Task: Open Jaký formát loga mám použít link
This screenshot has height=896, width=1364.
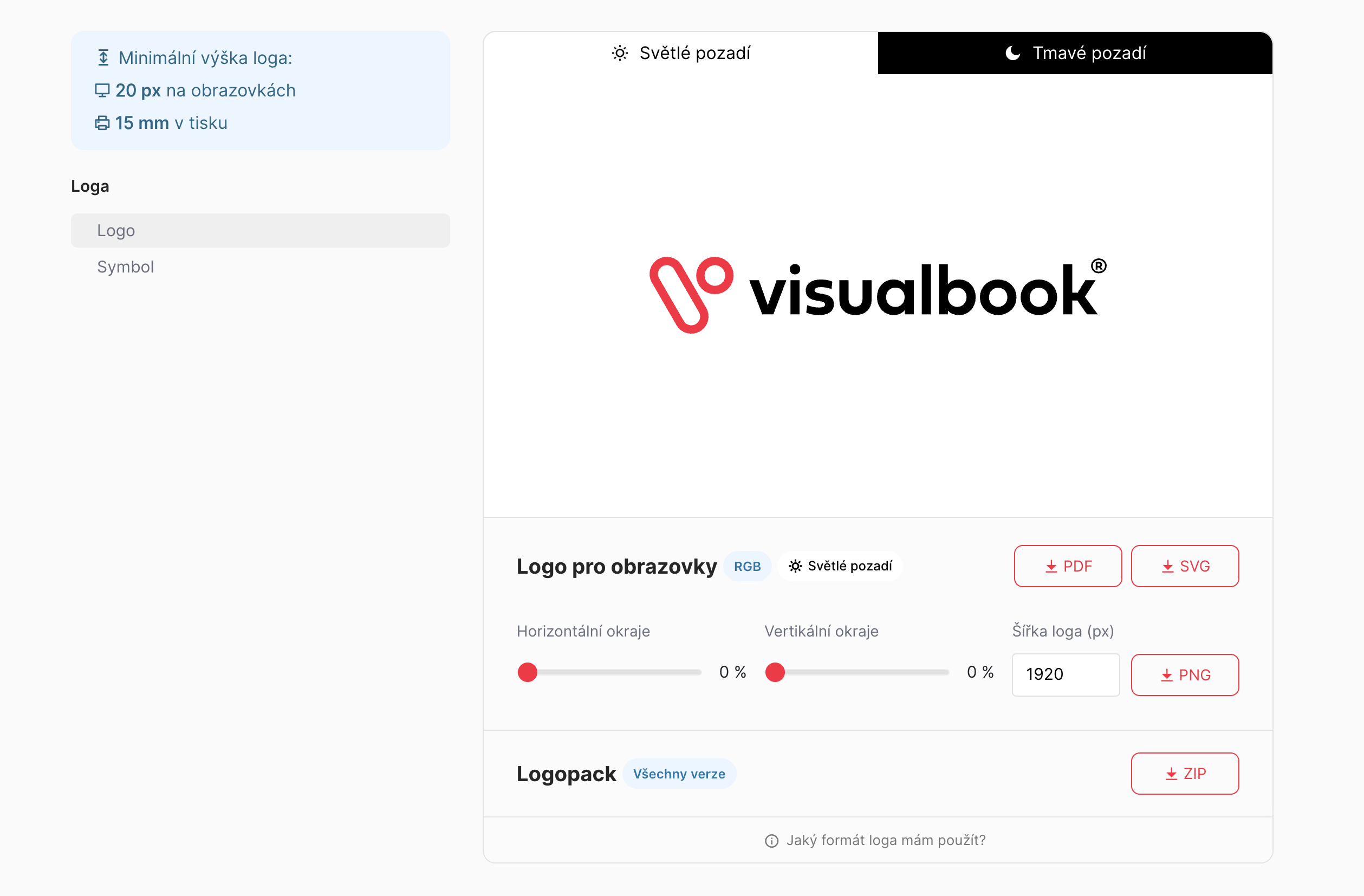Action: coord(875,840)
